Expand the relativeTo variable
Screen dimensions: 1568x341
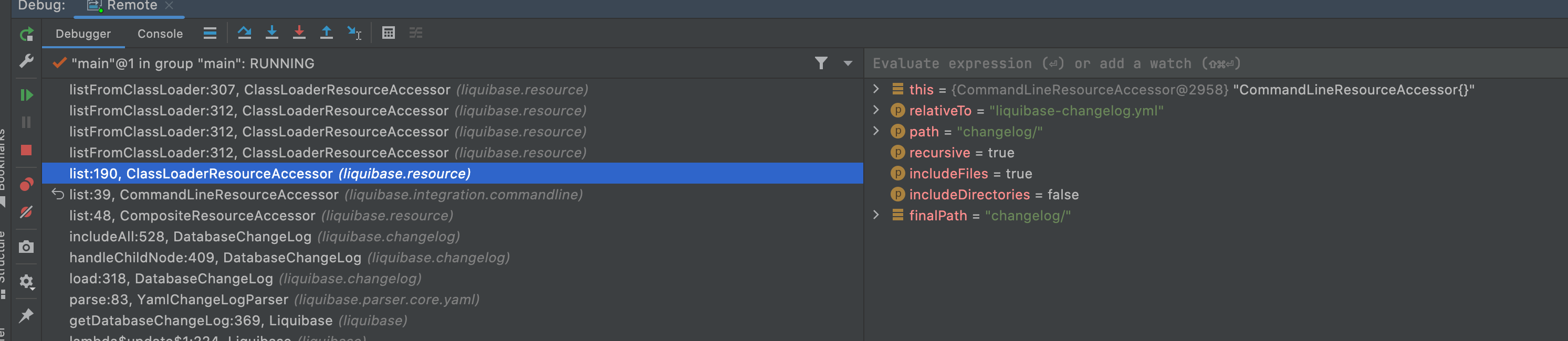[x=876, y=110]
